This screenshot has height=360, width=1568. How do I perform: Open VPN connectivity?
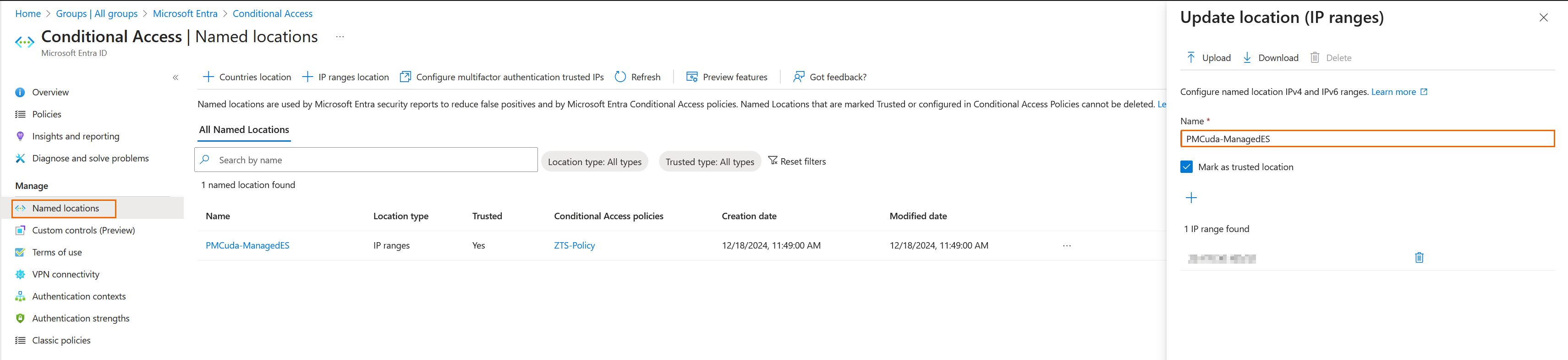pos(66,274)
